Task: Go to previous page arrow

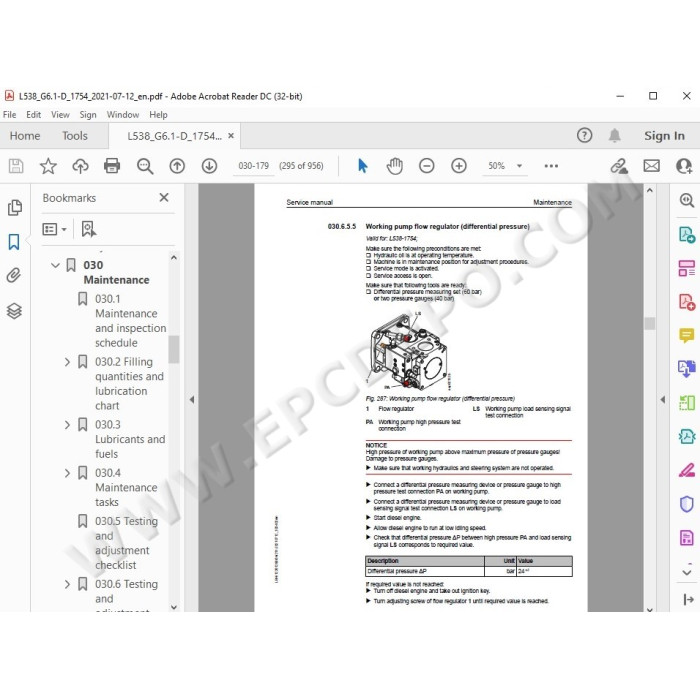Action: click(177, 166)
